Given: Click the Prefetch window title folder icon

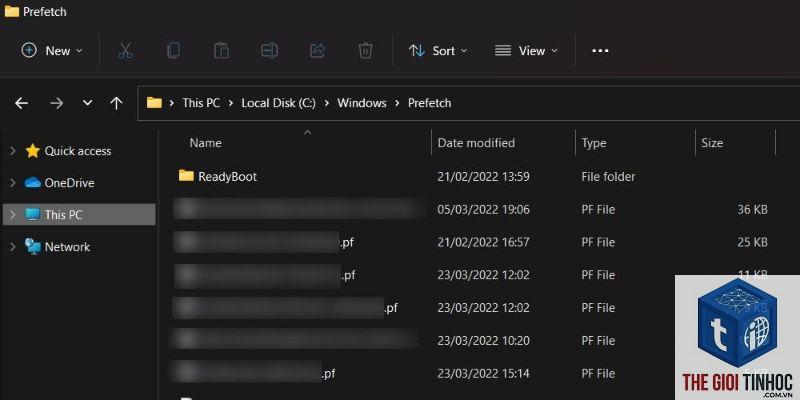Looking at the screenshot, I should 12,11.
